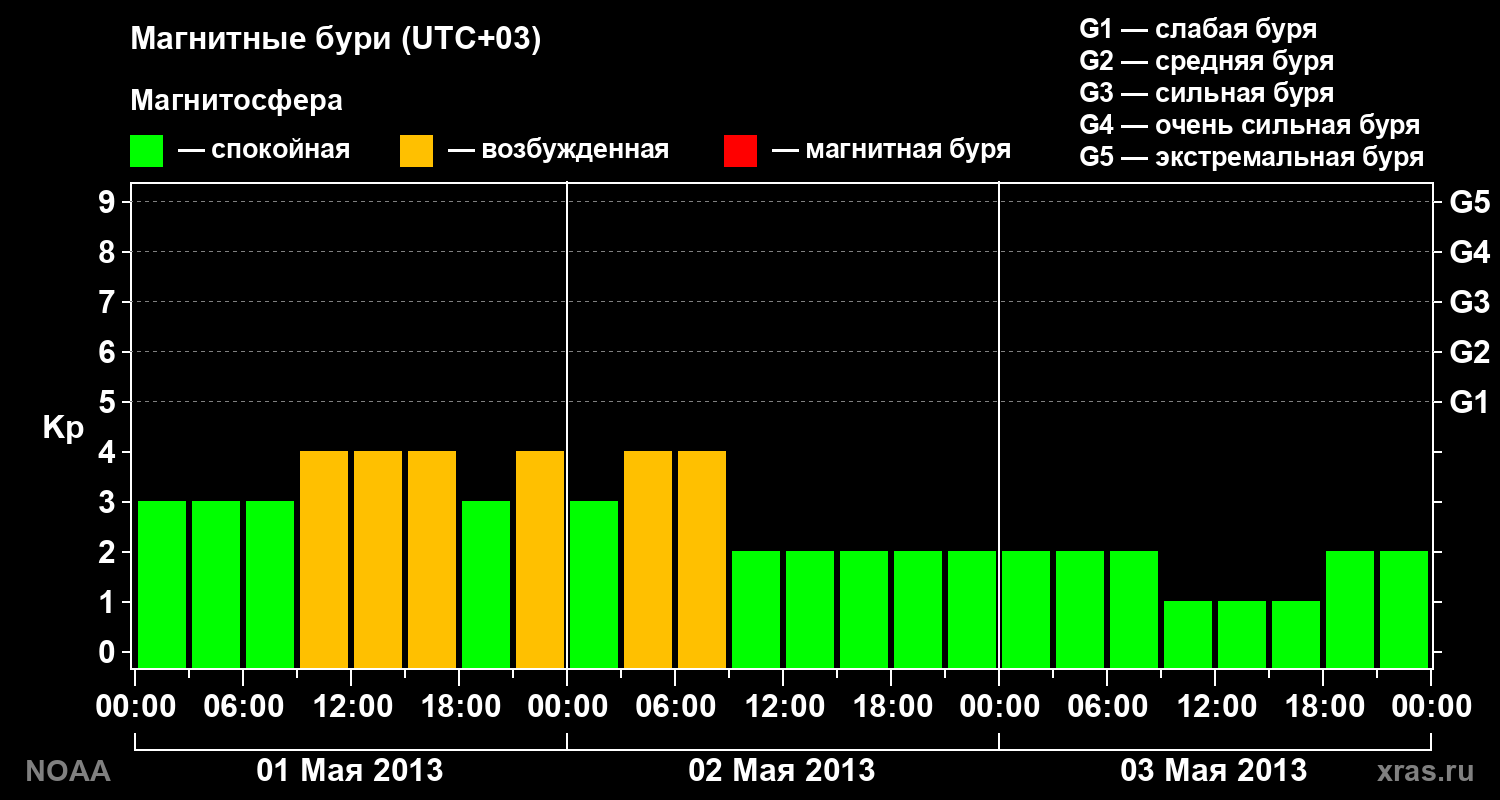Click the red 'магнитная буря' legend swatch

[x=740, y=151]
